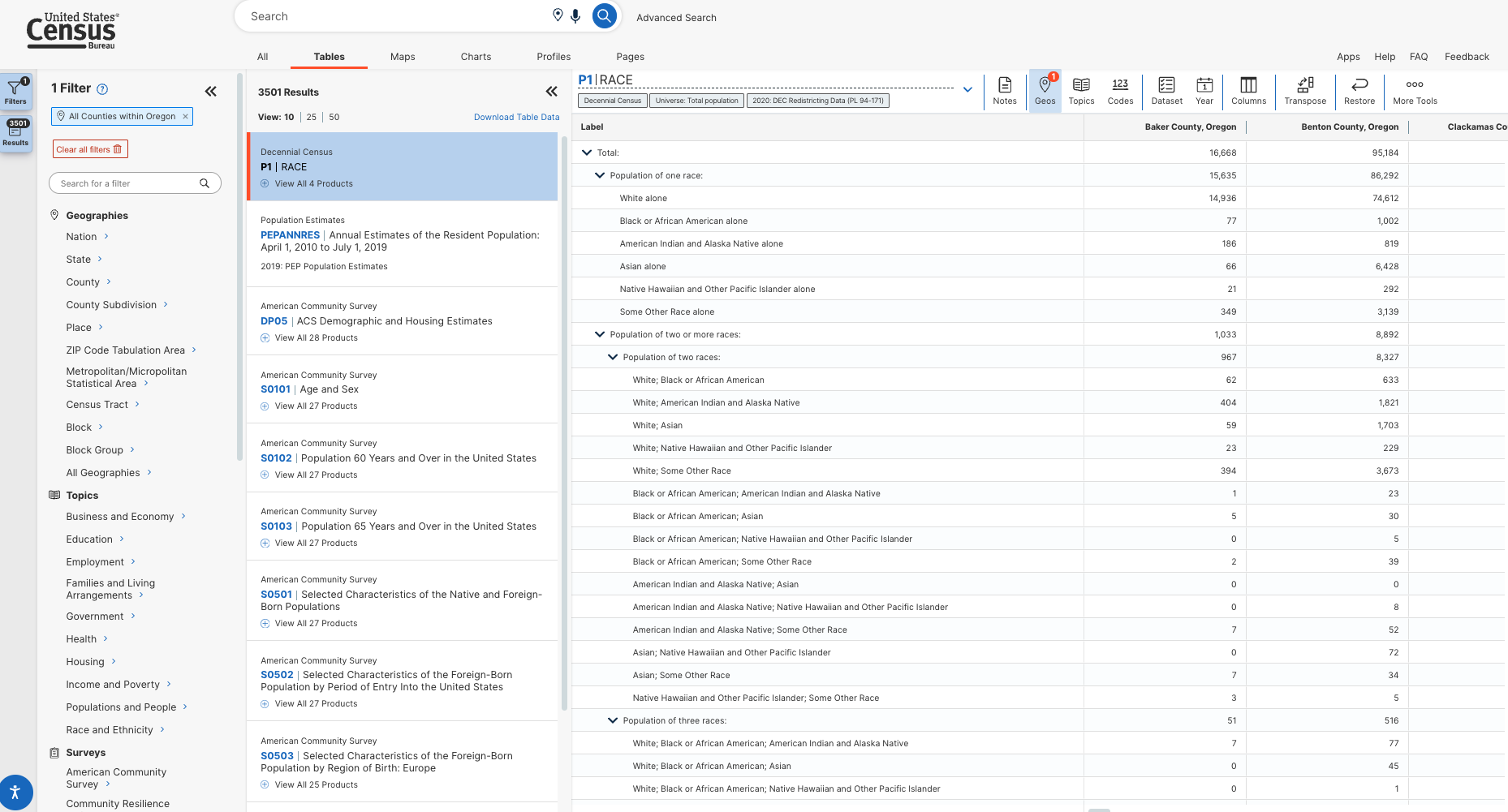Screen dimensions: 1508x812
Task: Remove All Counties within Oregon filter chip
Action: coord(185,117)
